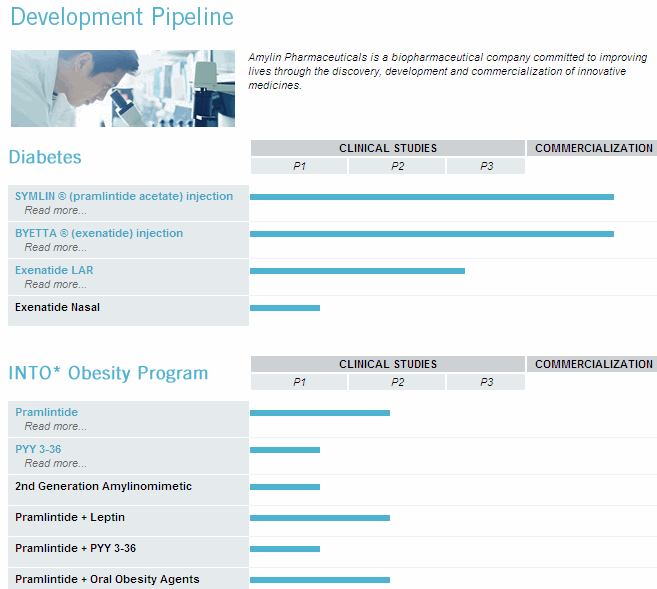Click the SYMLIN progress bar
The image size is (657, 589).
tap(432, 197)
